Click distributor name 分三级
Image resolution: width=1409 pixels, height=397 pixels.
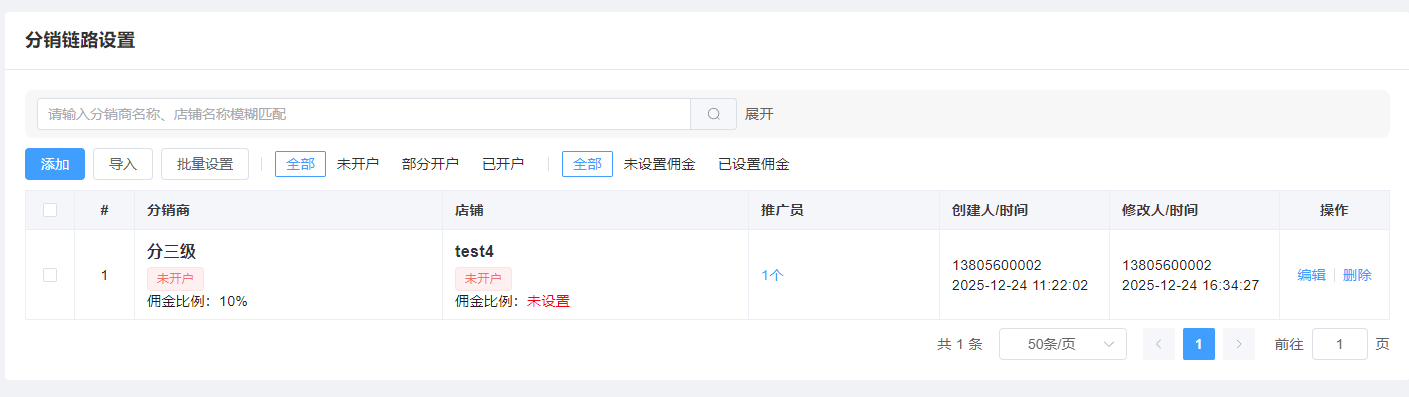coord(171,251)
